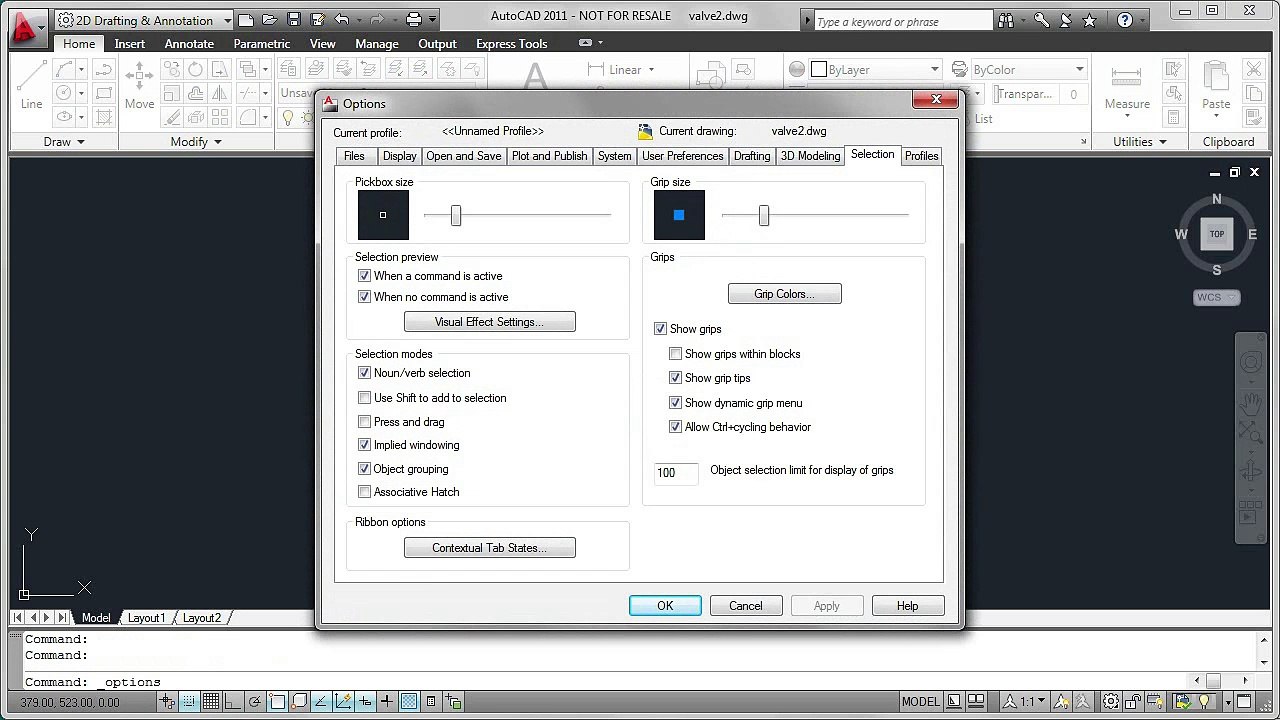Viewport: 1280px width, 720px height.
Task: Click the New drawing icon in quick access toolbar
Action: pyautogui.click(x=246, y=19)
